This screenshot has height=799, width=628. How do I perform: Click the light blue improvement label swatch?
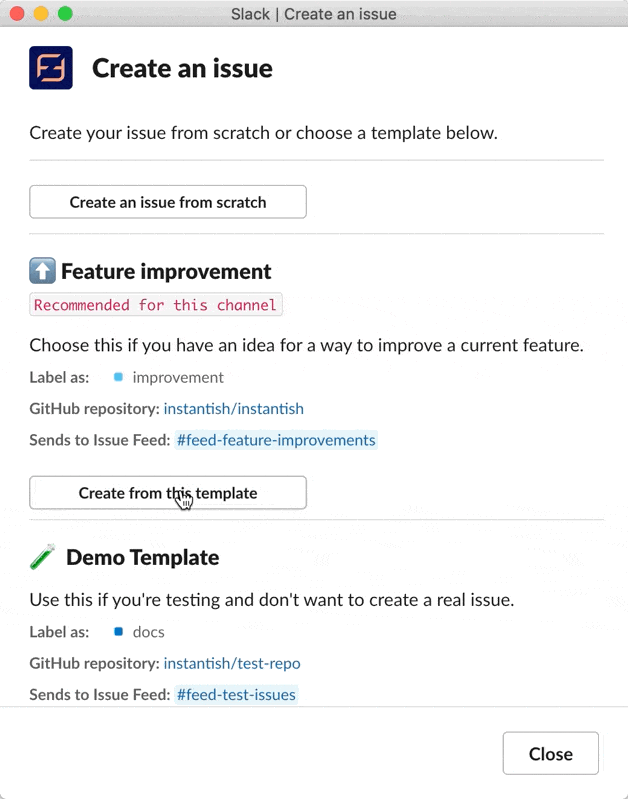pos(118,377)
